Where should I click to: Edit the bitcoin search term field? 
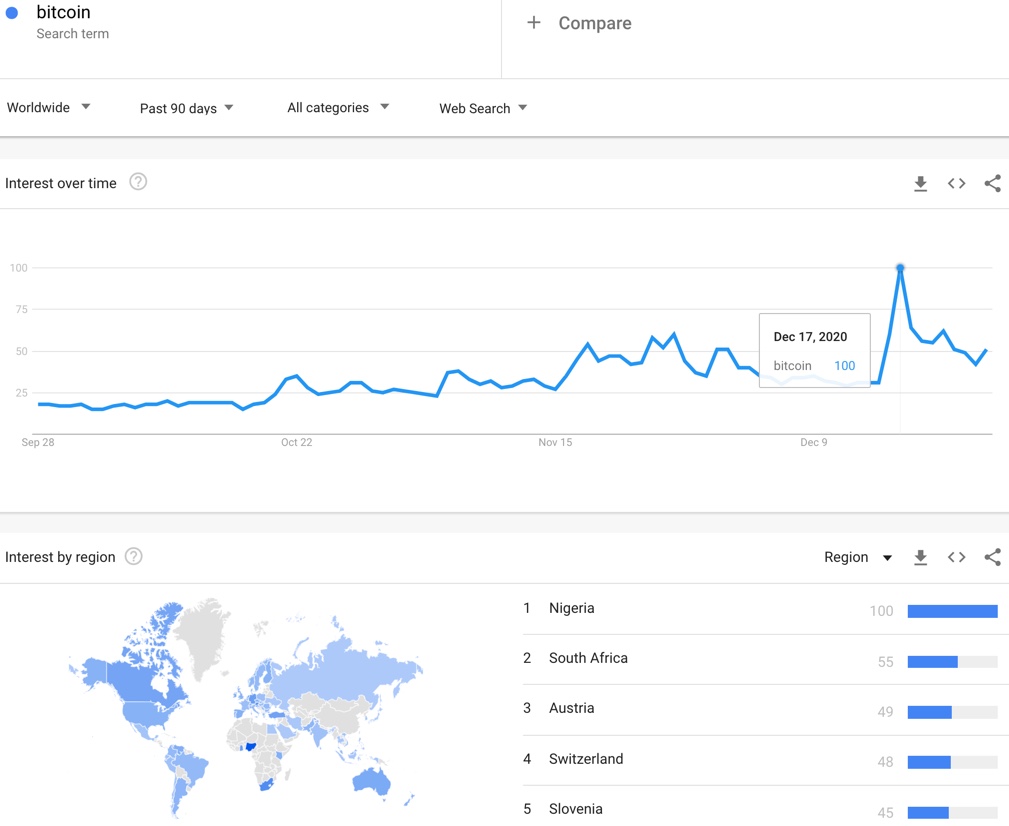250,23
